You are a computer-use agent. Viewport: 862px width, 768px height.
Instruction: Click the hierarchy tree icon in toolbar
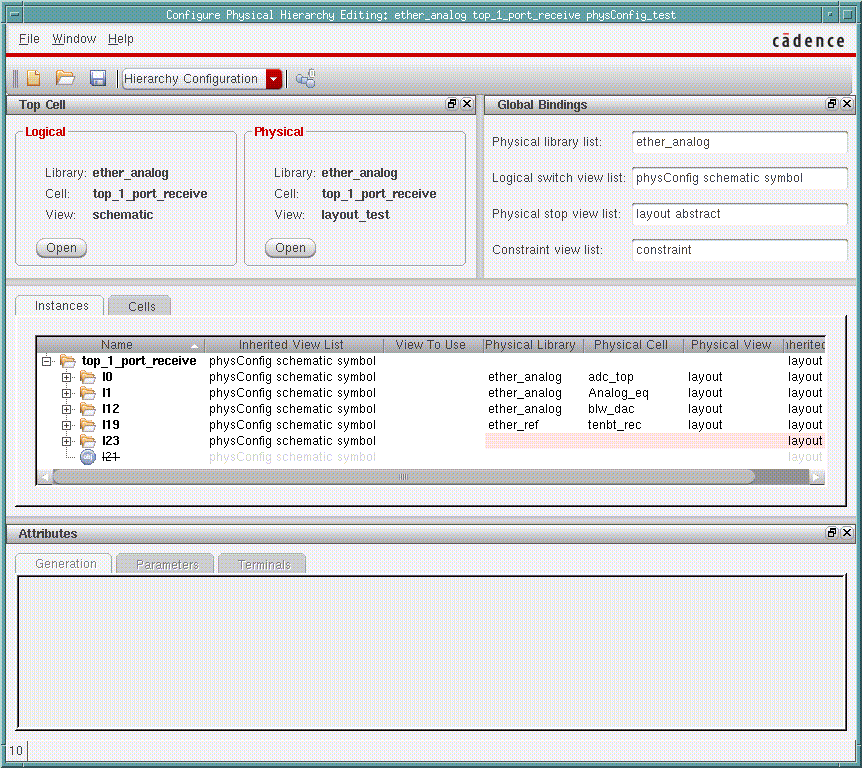(306, 79)
